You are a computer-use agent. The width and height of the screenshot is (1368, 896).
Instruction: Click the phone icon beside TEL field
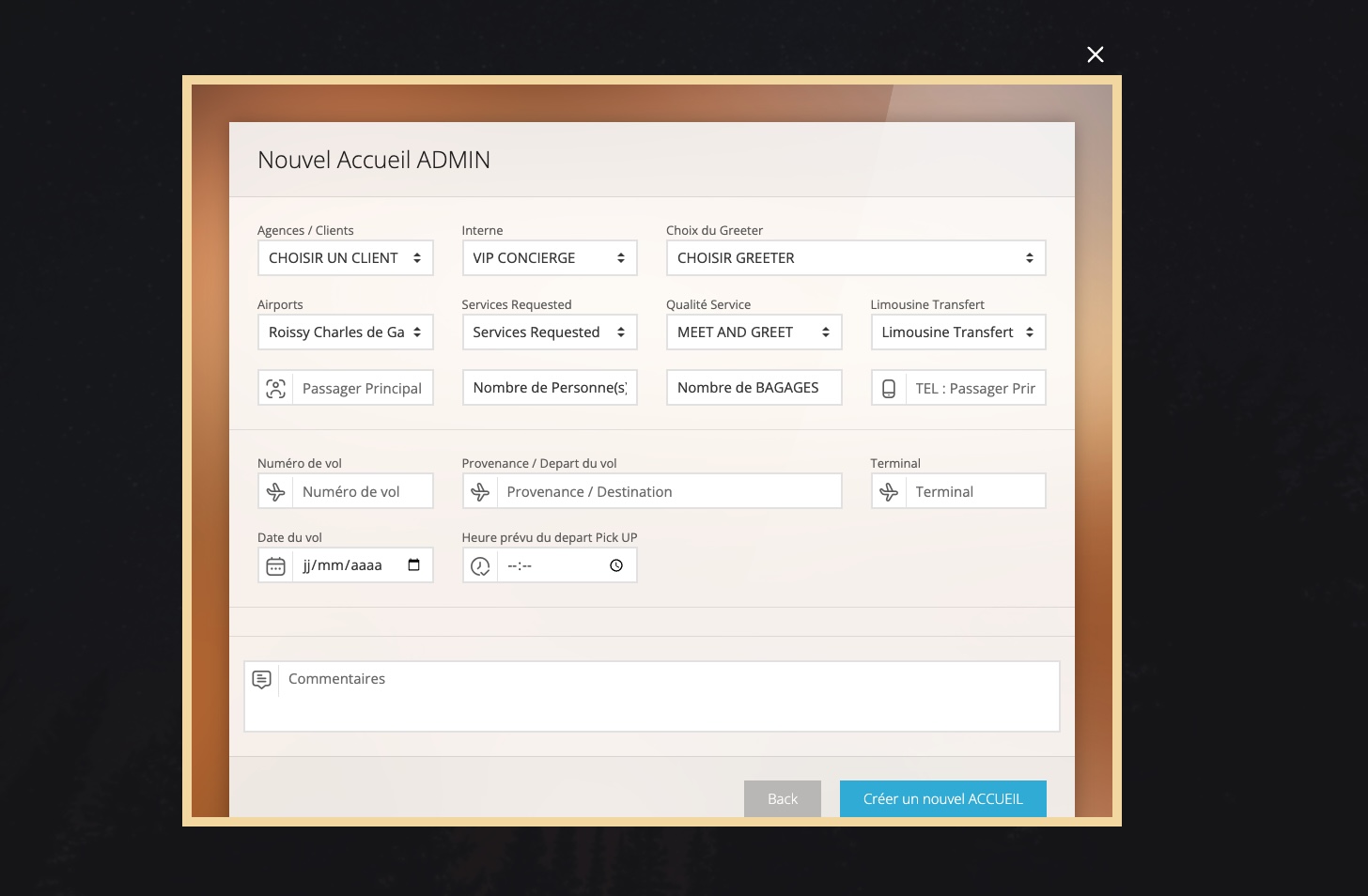tap(888, 389)
